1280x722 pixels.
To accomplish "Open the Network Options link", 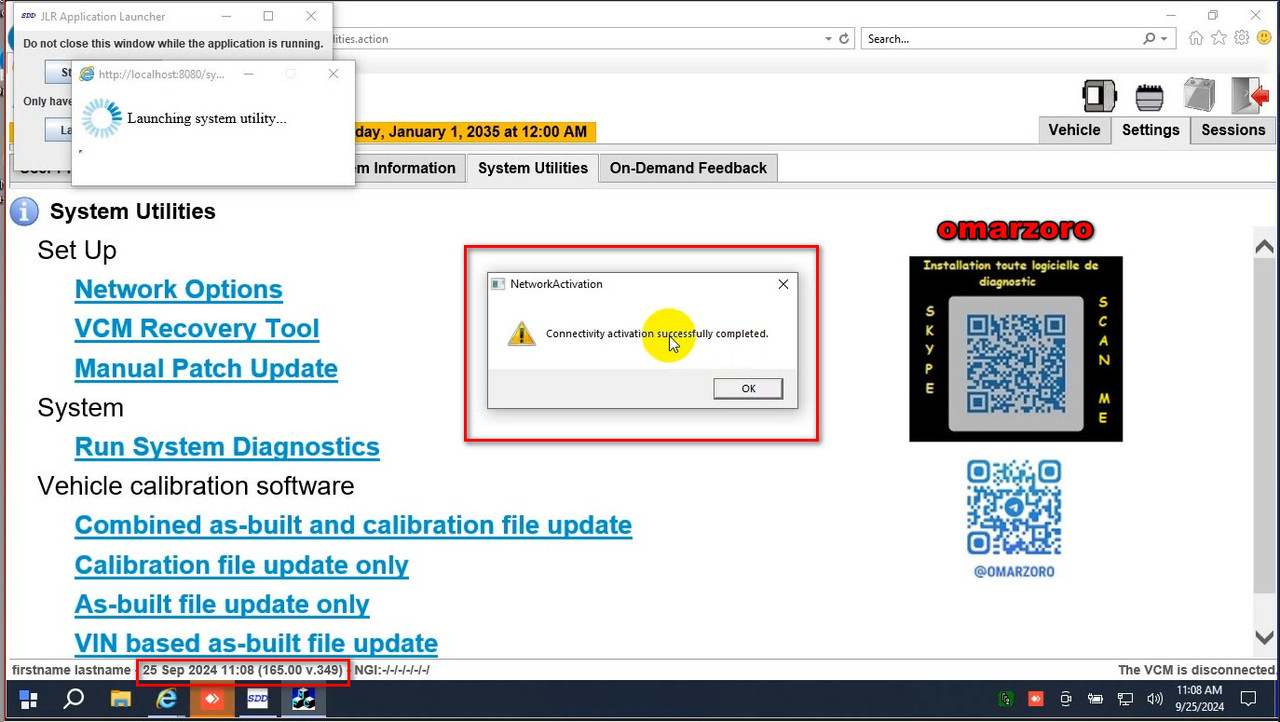I will [179, 289].
